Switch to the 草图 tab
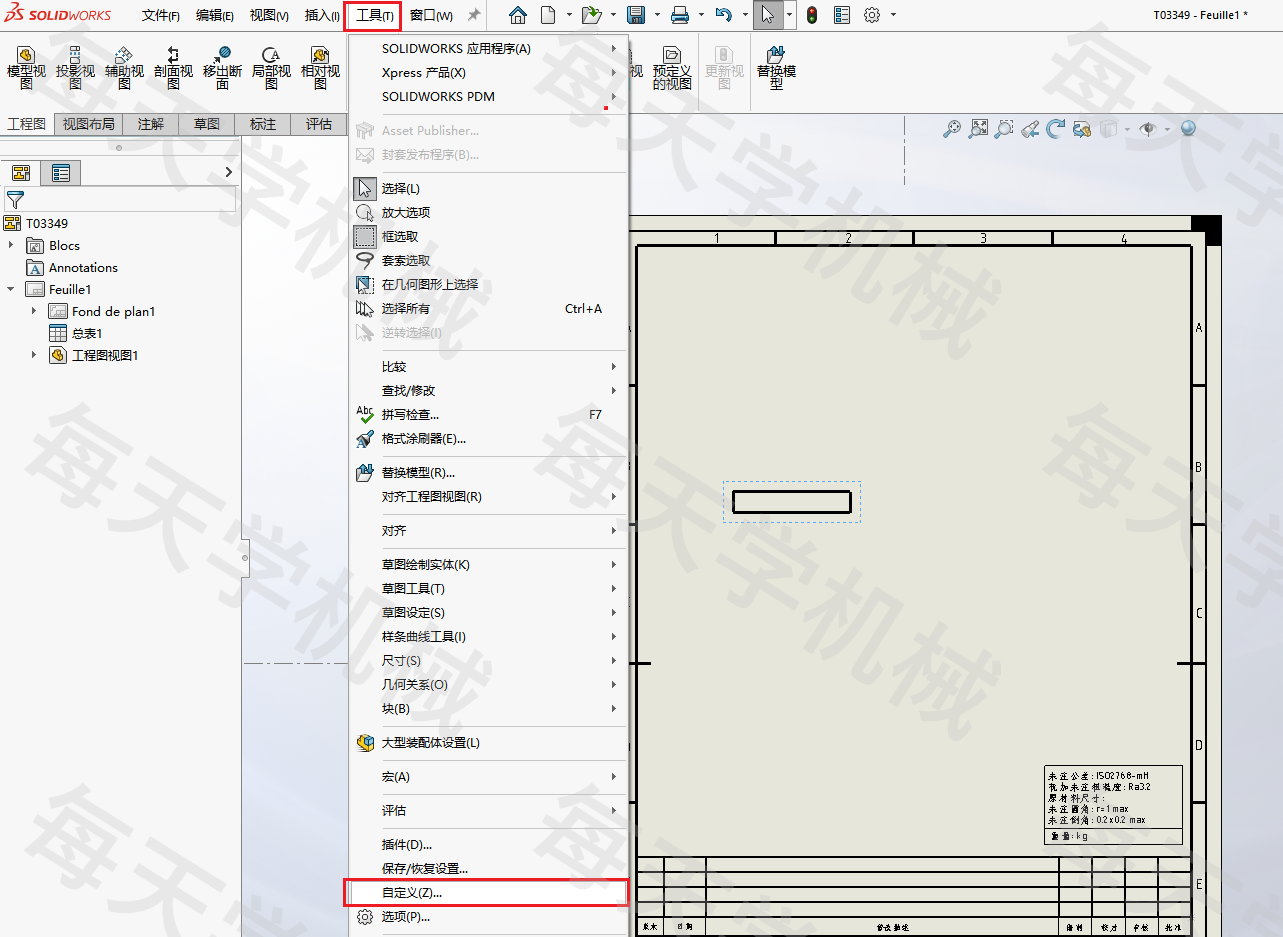 click(x=207, y=124)
